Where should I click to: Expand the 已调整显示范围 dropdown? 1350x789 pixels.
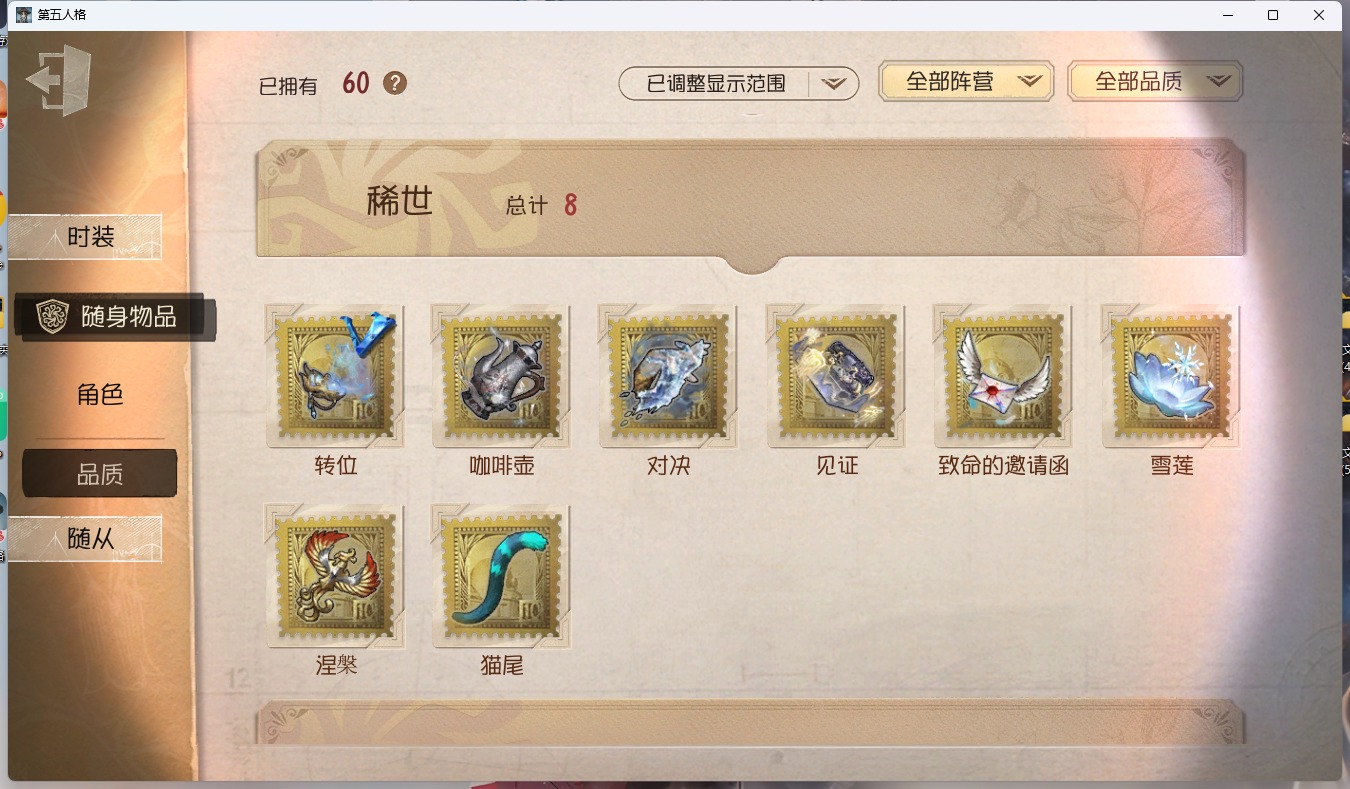click(739, 84)
